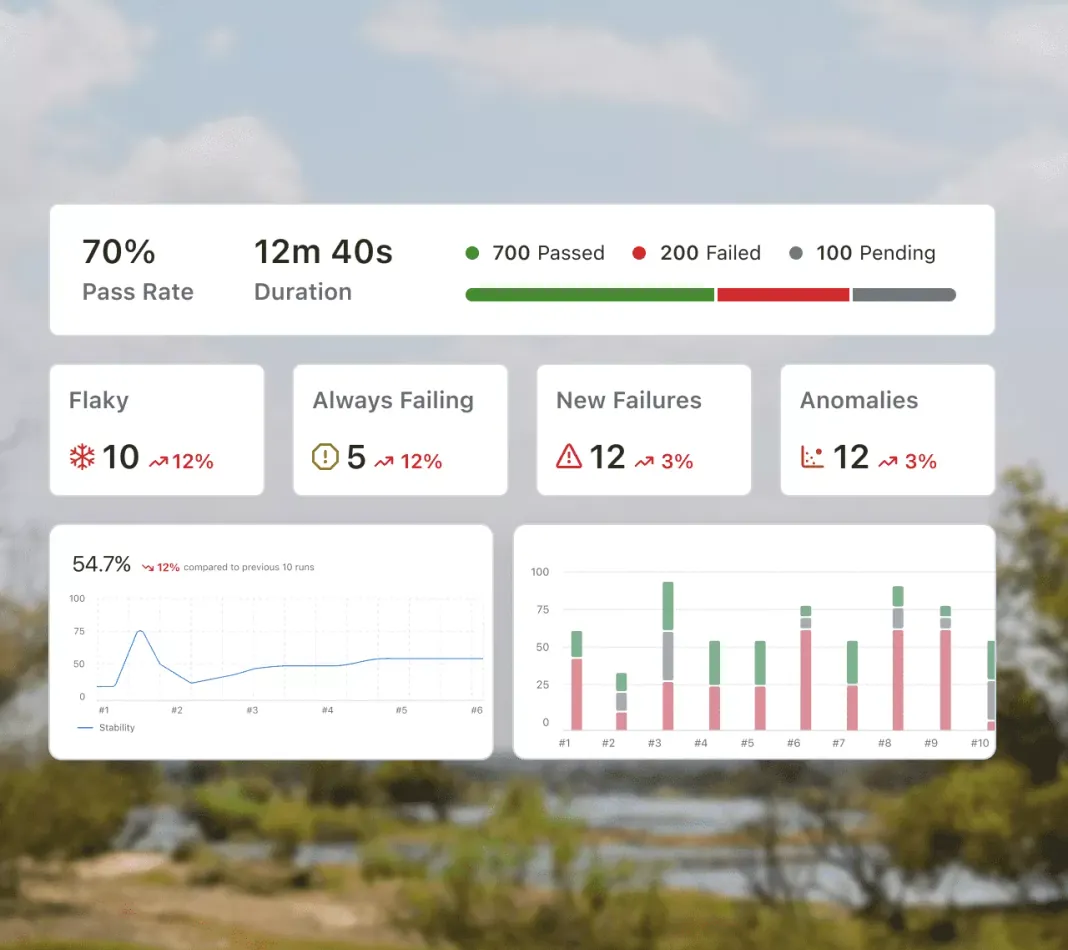This screenshot has width=1068, height=950.
Task: Click 'compared to previous 10 runs' text
Action: coord(249,567)
